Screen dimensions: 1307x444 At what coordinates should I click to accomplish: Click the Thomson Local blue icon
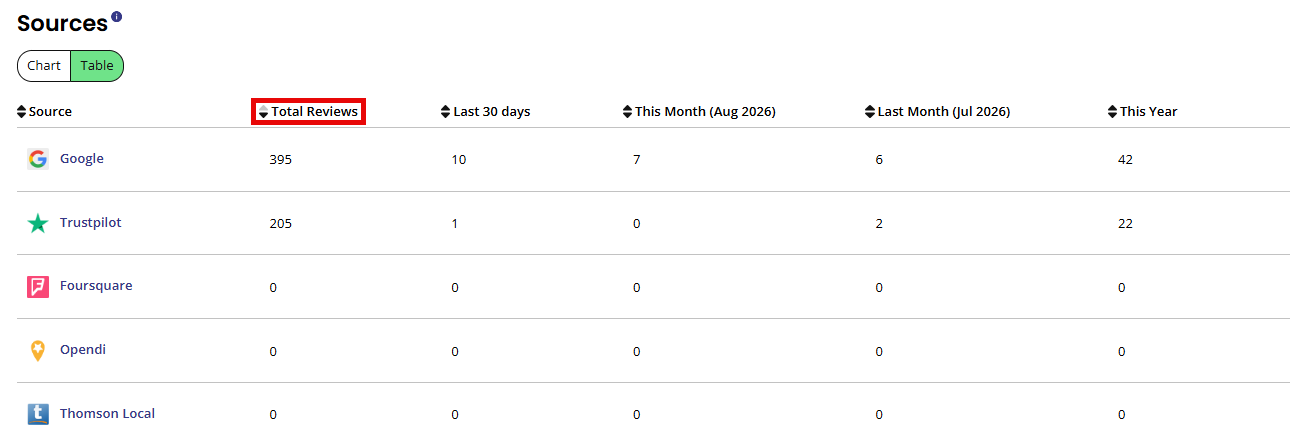point(38,414)
